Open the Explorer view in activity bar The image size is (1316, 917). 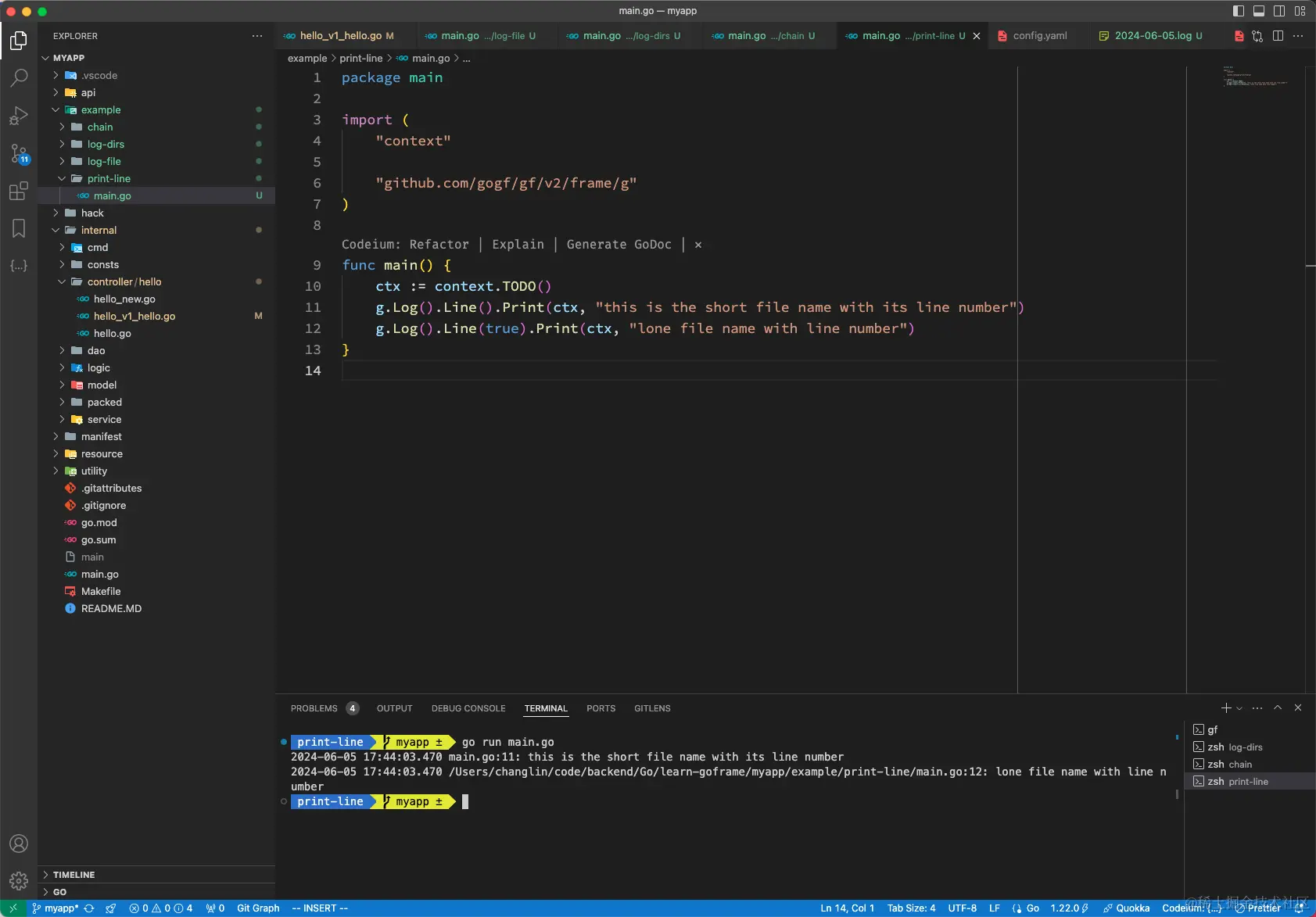[19, 40]
